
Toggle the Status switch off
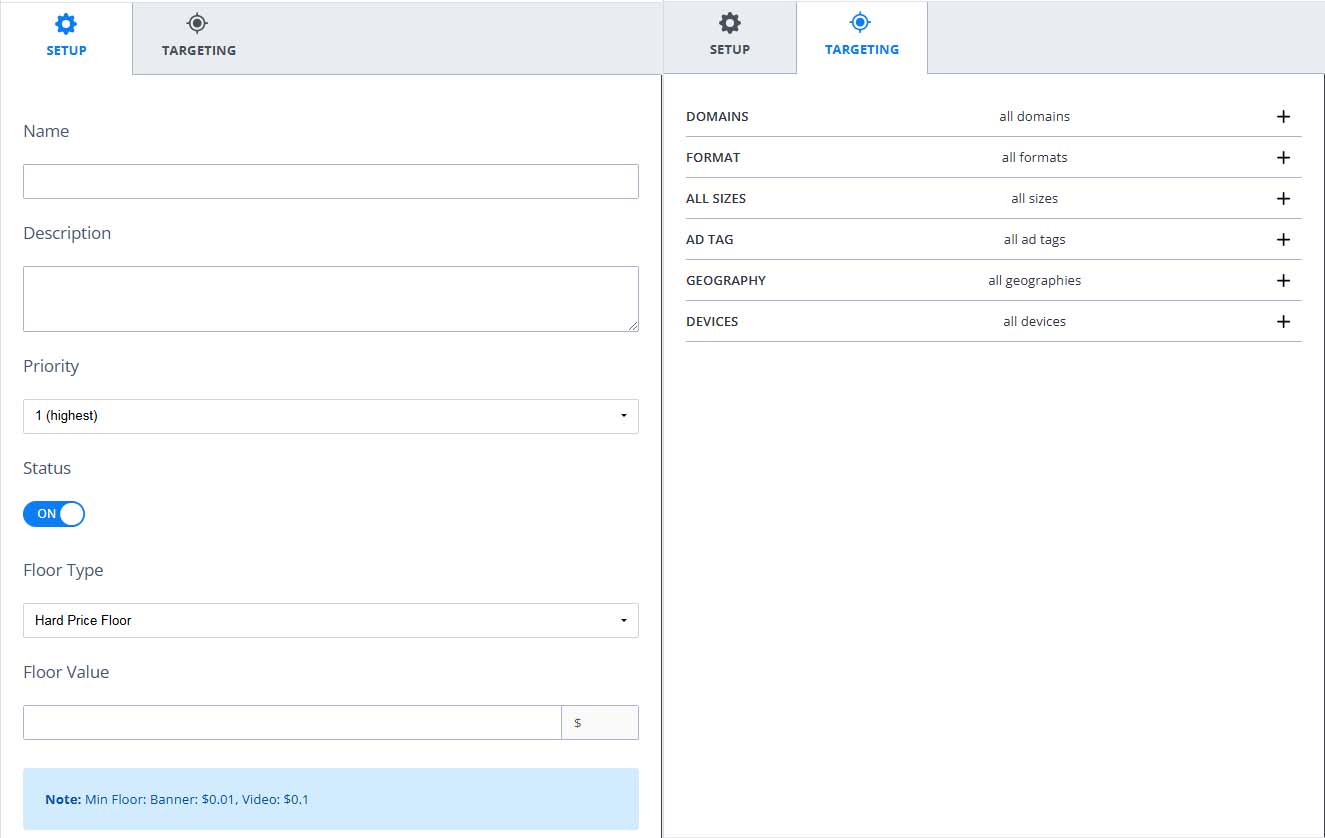(54, 514)
